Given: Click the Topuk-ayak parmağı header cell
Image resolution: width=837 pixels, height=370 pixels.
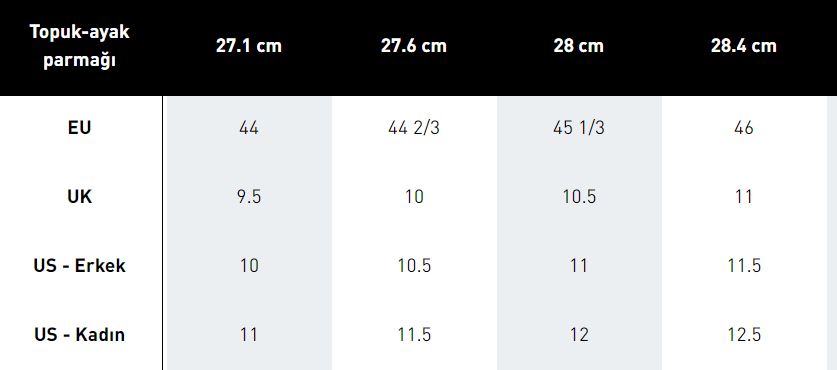Looking at the screenshot, I should [80, 46].
